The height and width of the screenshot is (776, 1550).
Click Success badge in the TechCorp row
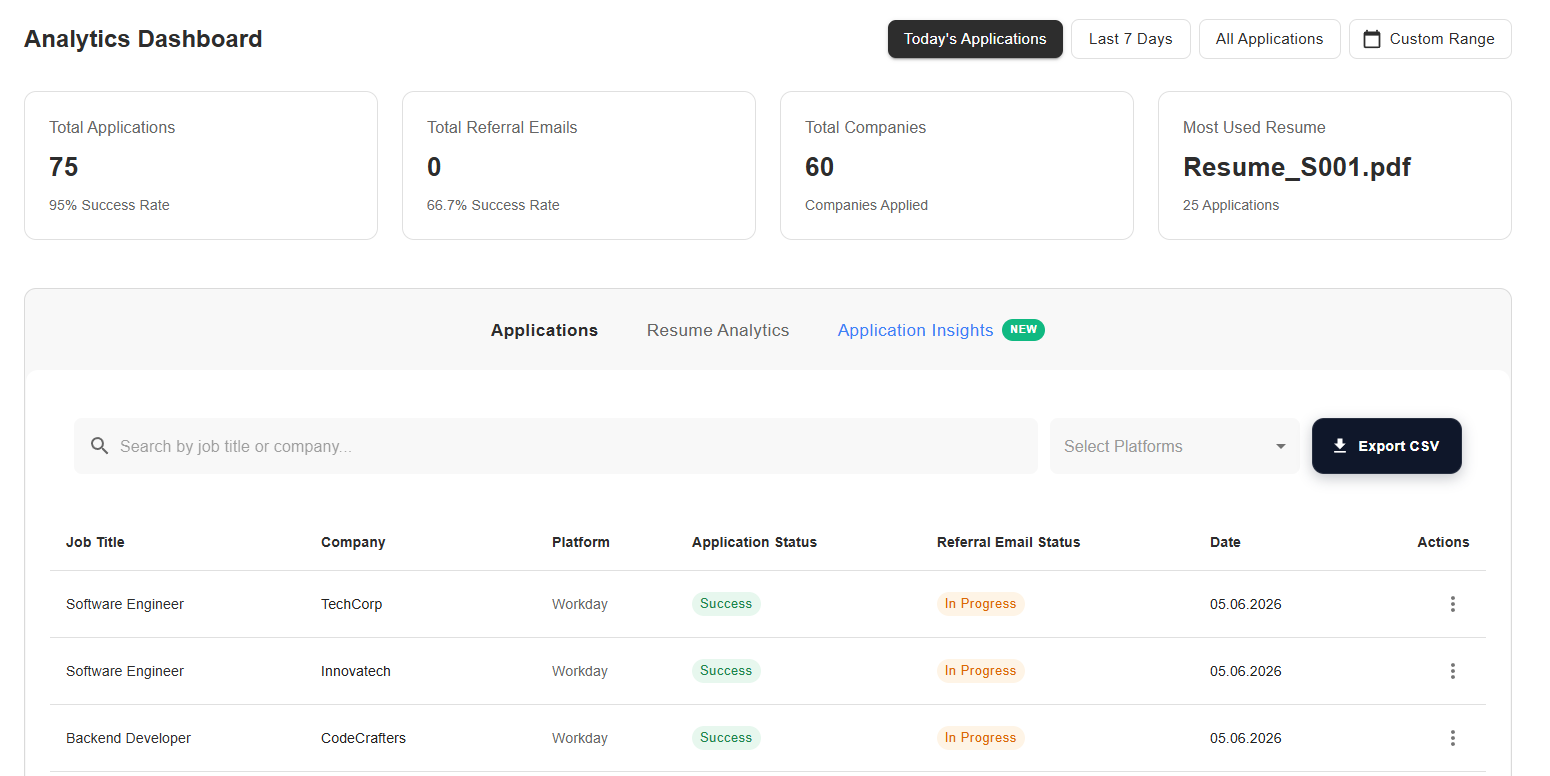click(726, 604)
